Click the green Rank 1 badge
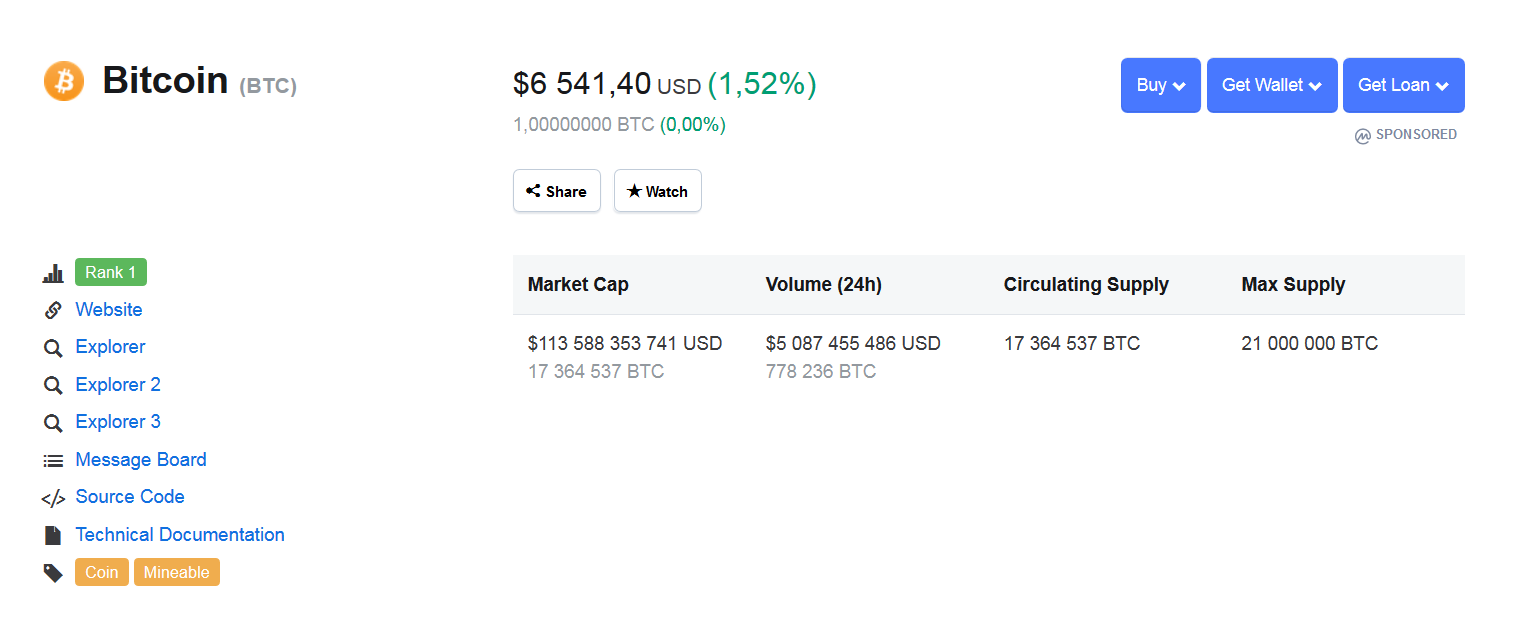 [111, 272]
